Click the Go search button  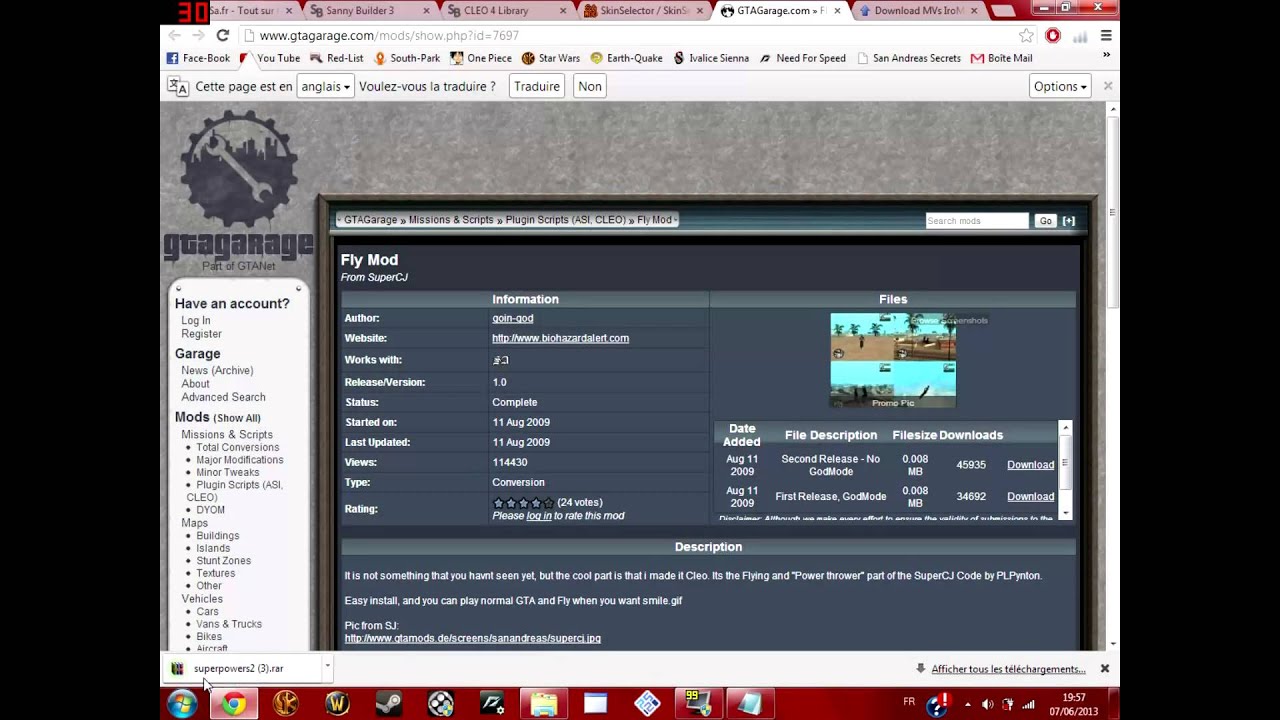tap(1045, 221)
